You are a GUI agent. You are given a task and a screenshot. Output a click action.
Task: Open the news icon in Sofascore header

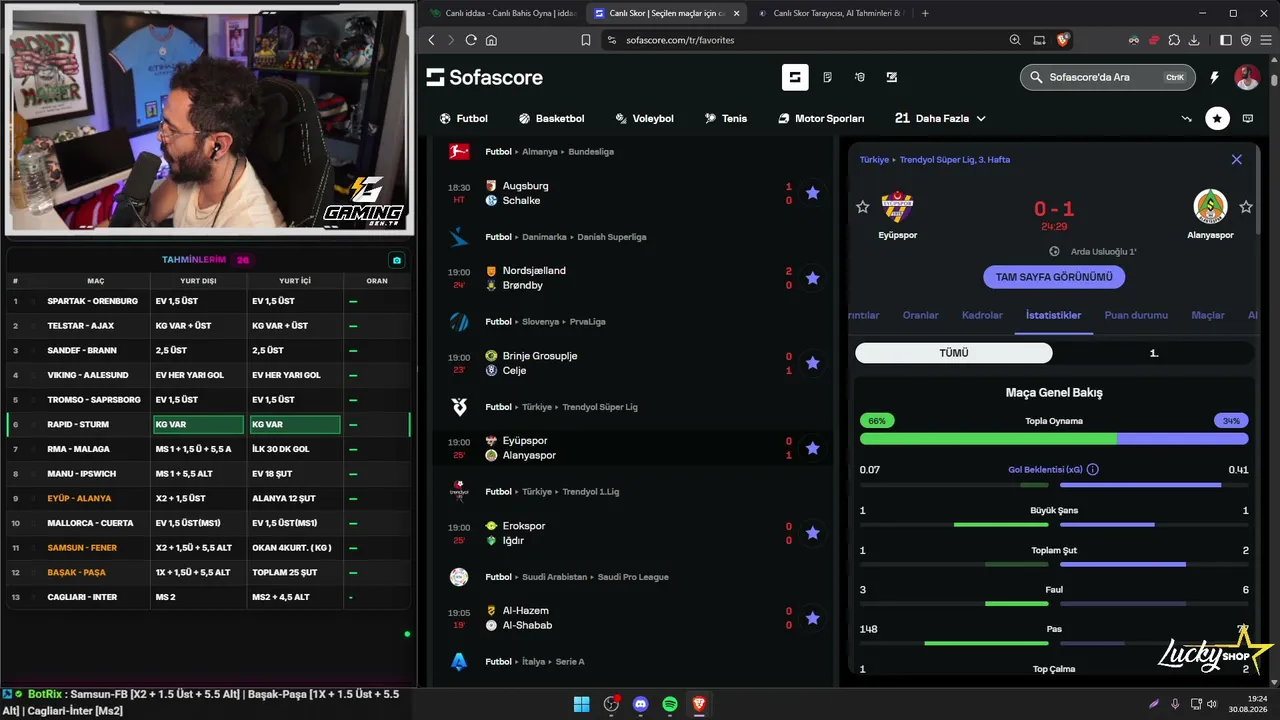[x=827, y=77]
